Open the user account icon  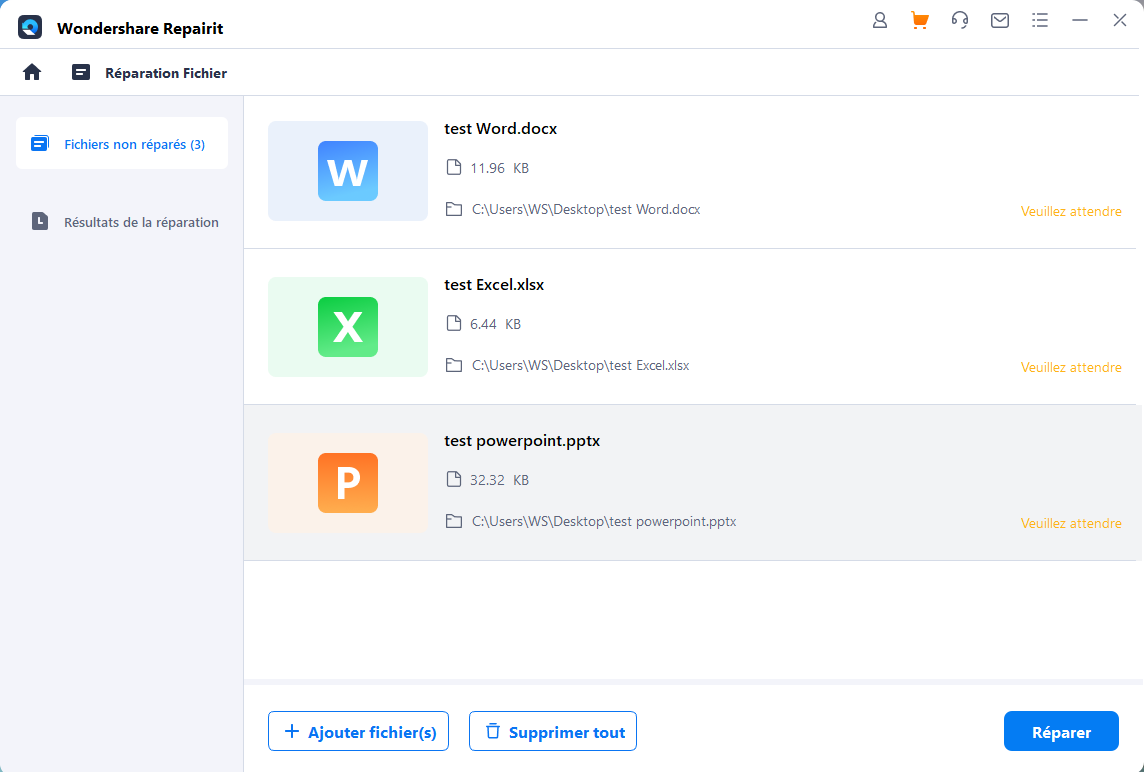click(x=880, y=20)
